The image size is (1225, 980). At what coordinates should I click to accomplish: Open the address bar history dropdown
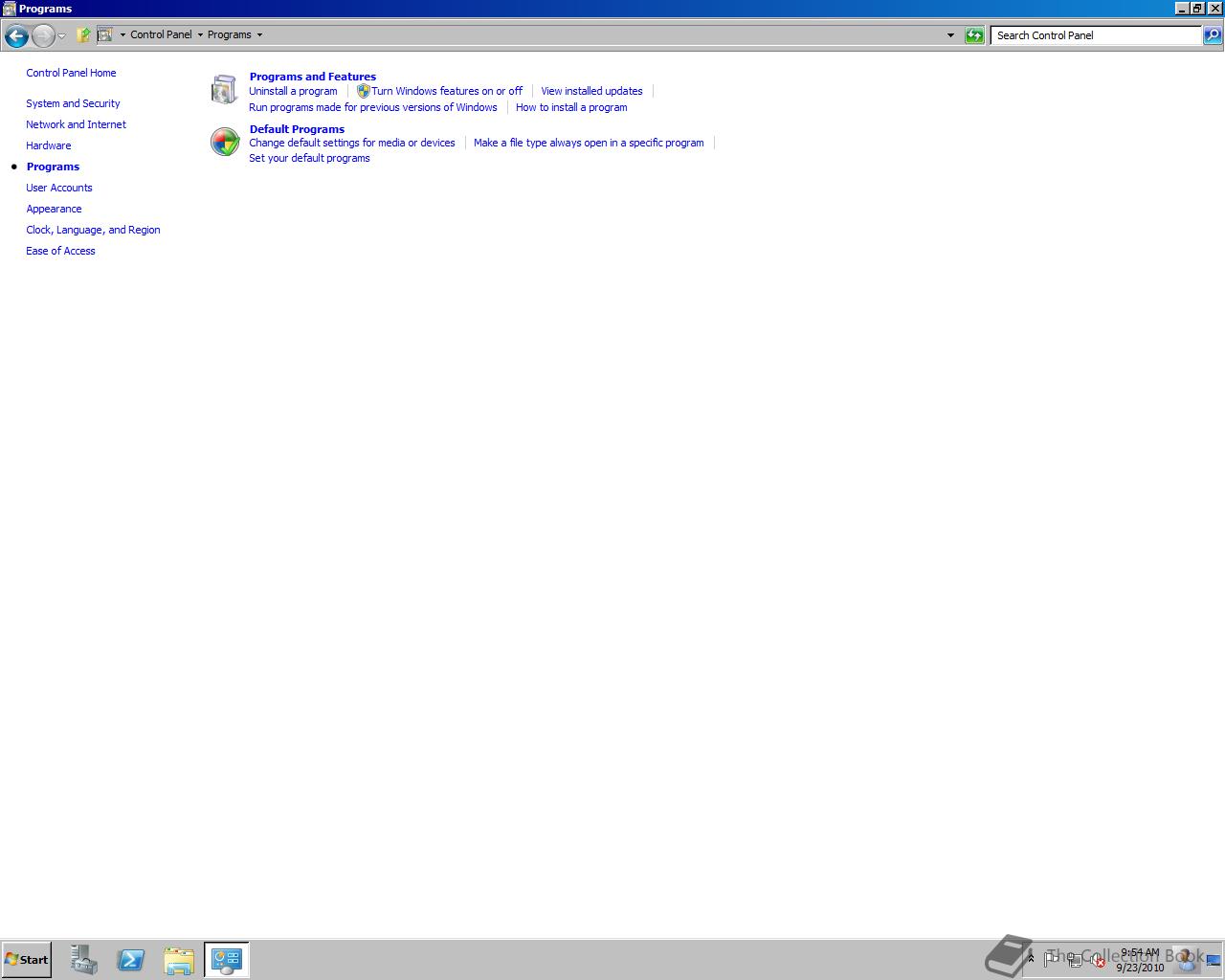[950, 35]
